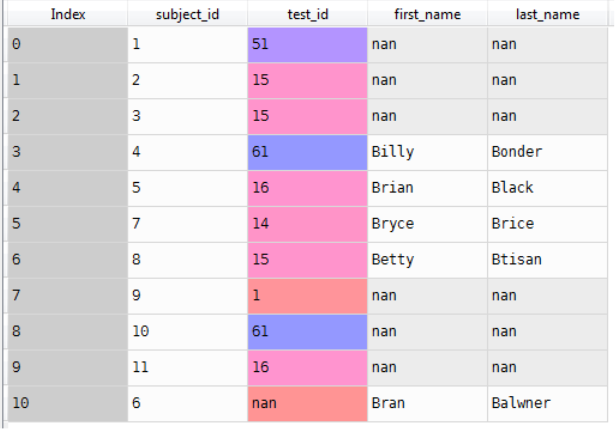This screenshot has width=615, height=429.
Task: Sort by the Index column header
Action: (x=68, y=15)
